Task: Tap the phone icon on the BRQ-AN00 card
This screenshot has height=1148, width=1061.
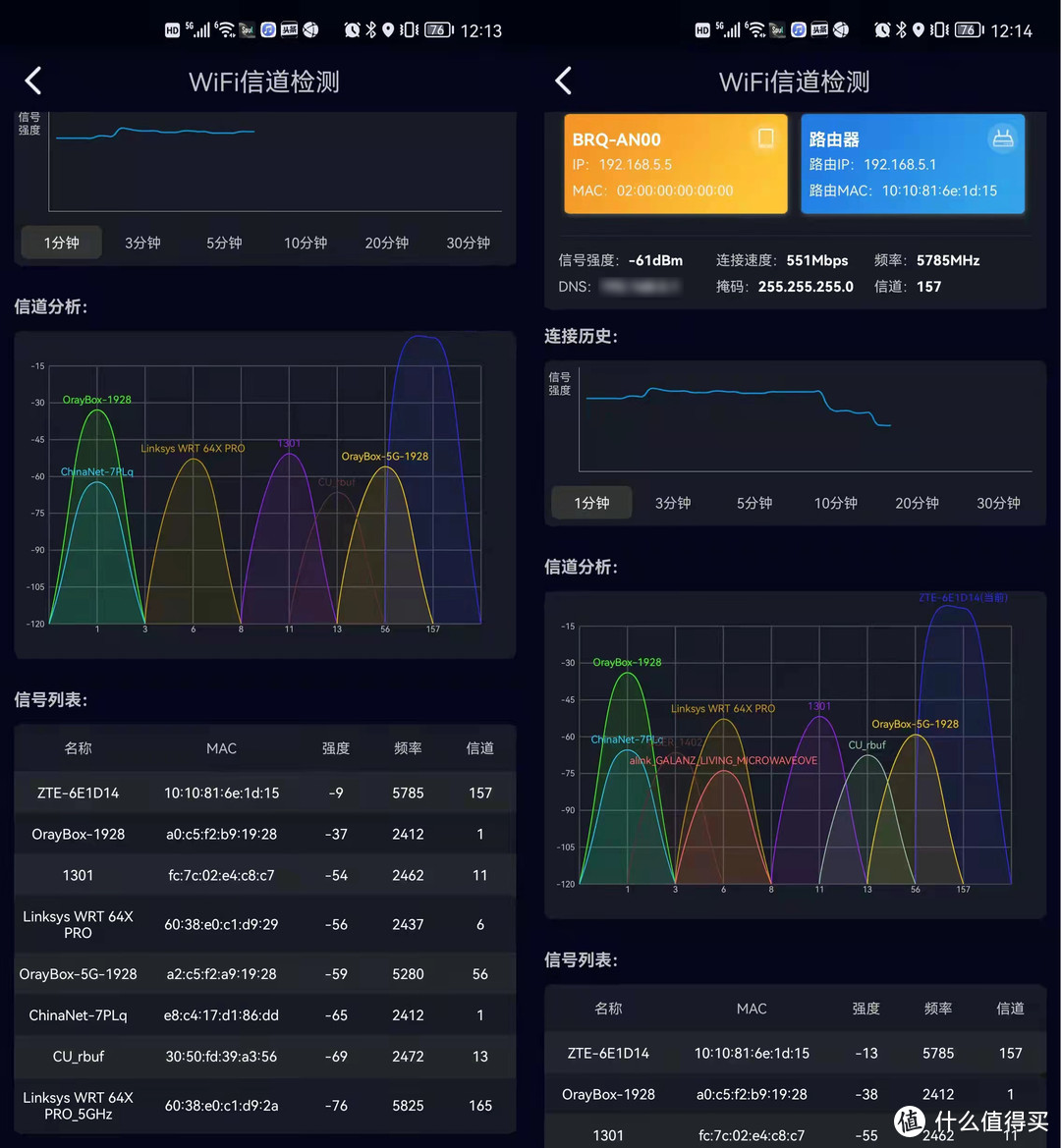Action: tap(764, 138)
